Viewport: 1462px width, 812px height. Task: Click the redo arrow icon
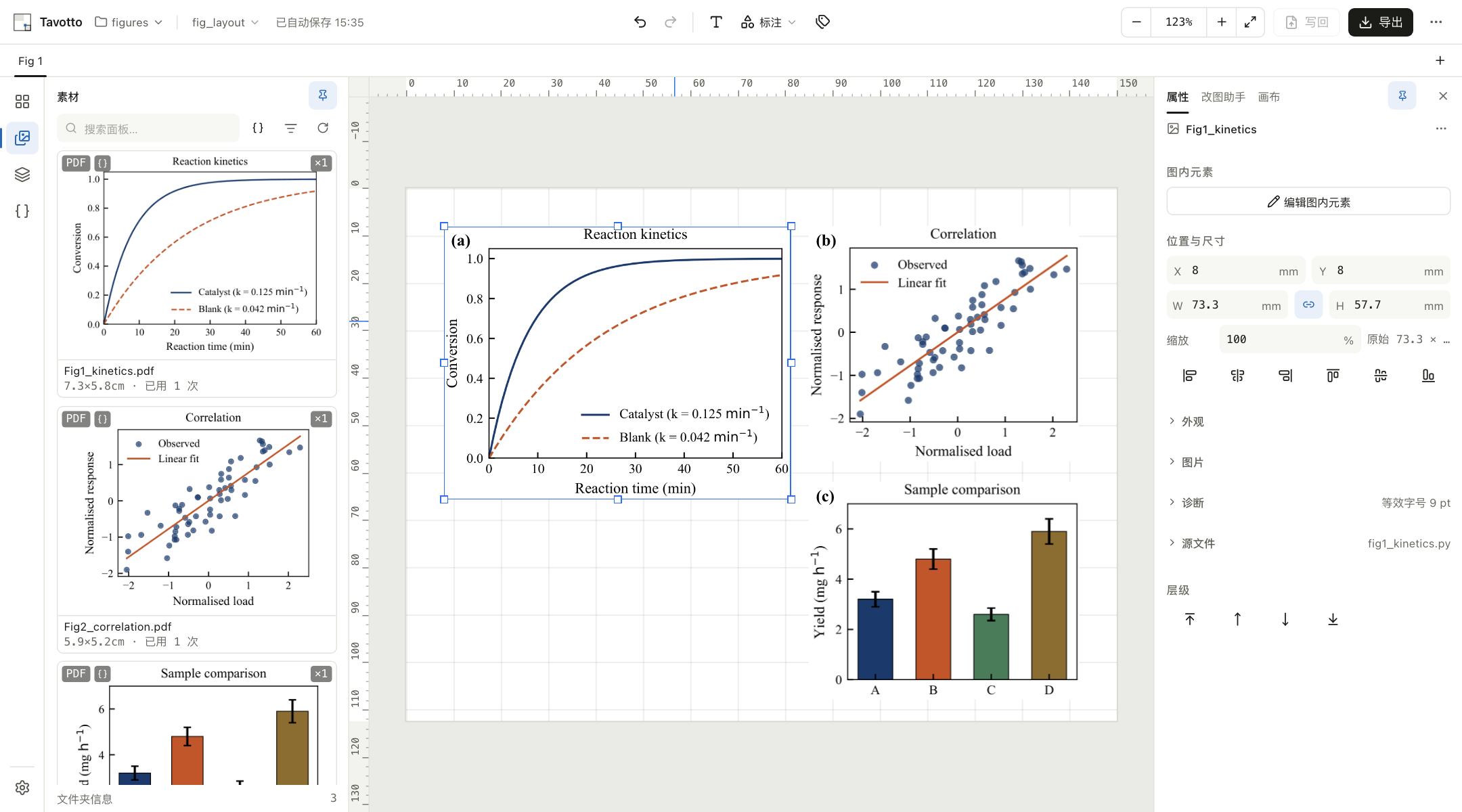[670, 22]
